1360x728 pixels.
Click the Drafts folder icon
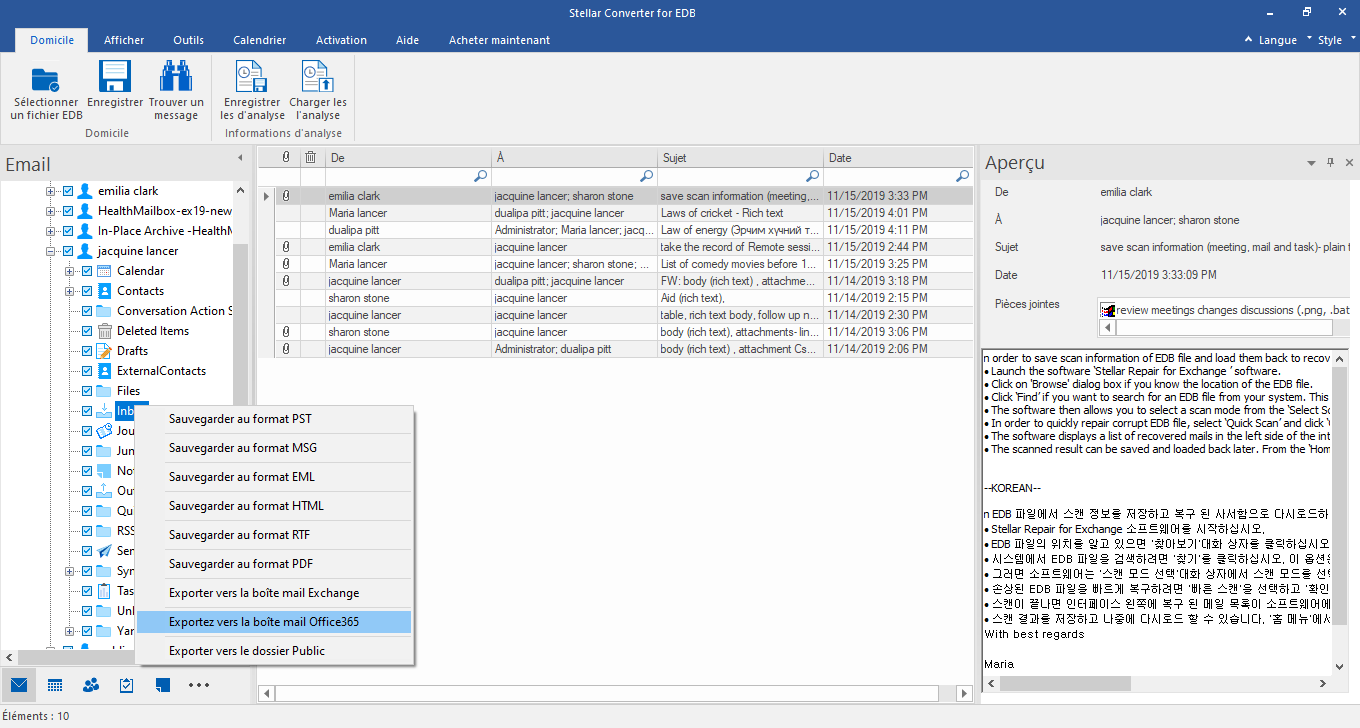(x=104, y=351)
